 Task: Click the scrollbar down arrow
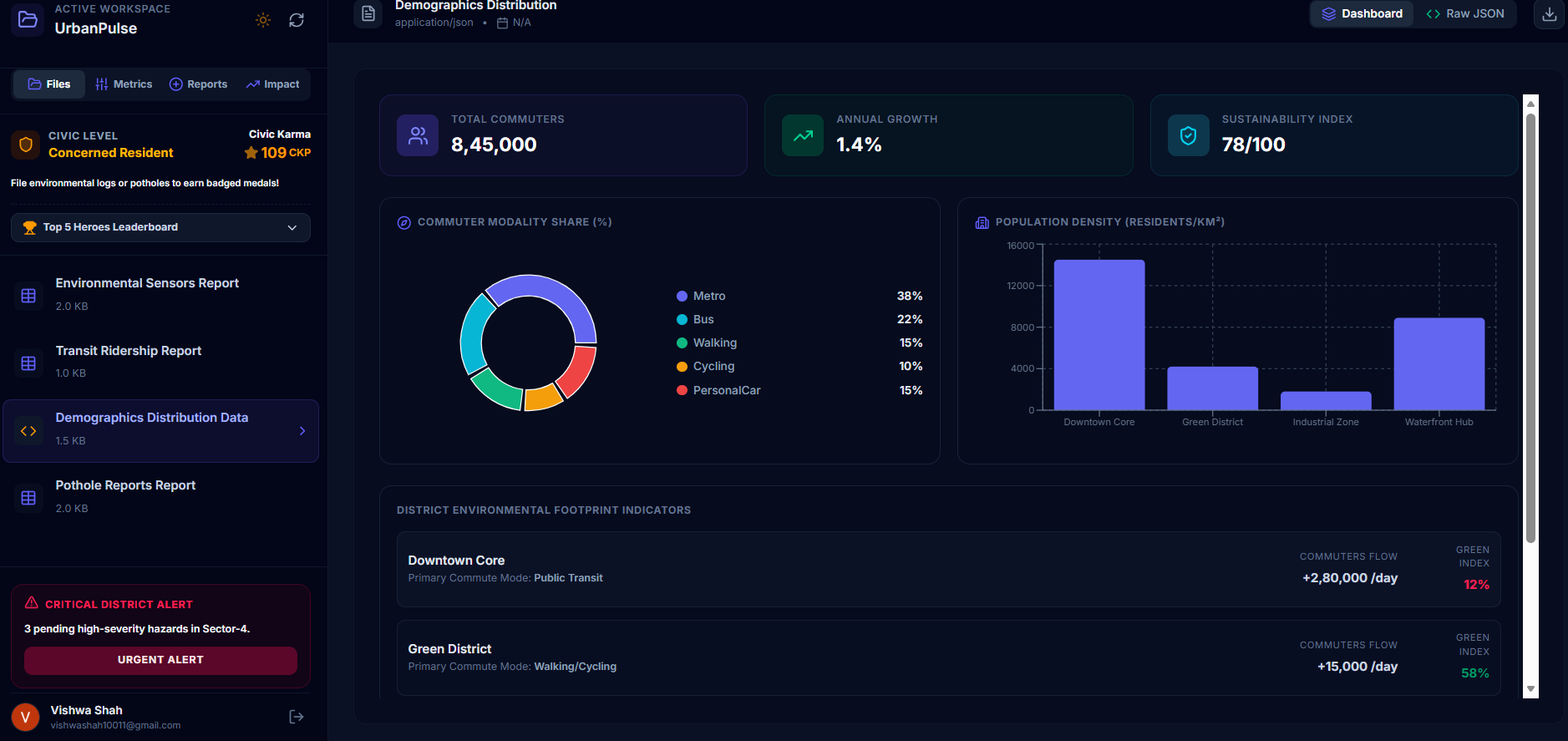(1530, 689)
